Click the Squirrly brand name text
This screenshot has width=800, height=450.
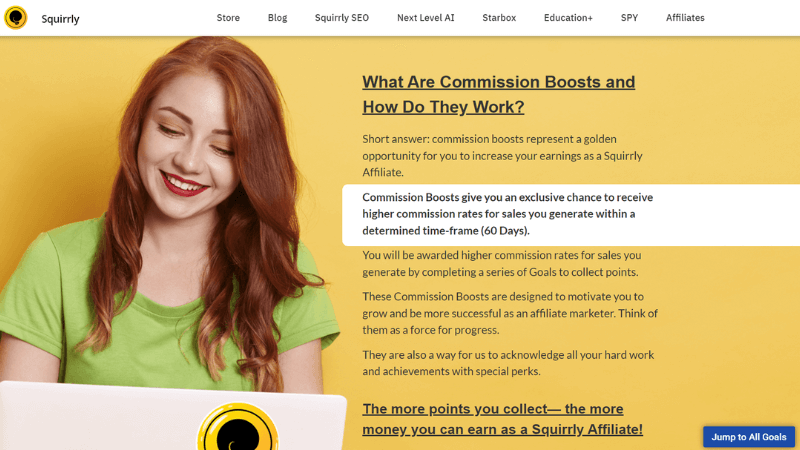(x=60, y=19)
